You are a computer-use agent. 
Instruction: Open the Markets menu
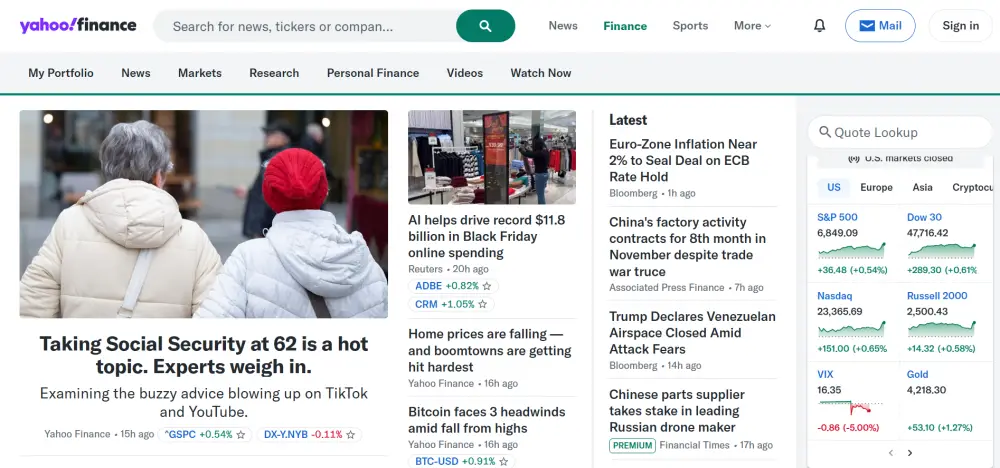tap(200, 73)
